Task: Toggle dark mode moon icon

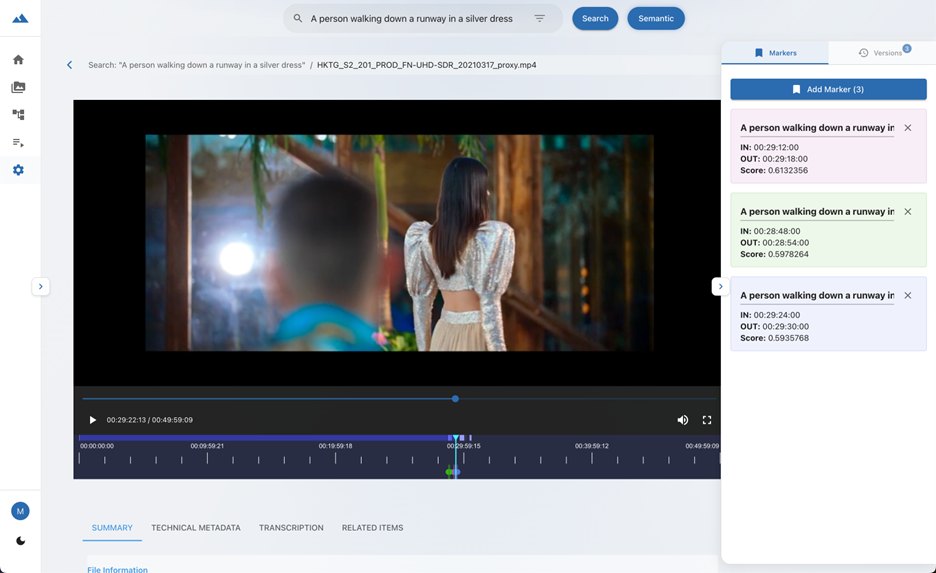Action: point(20,541)
